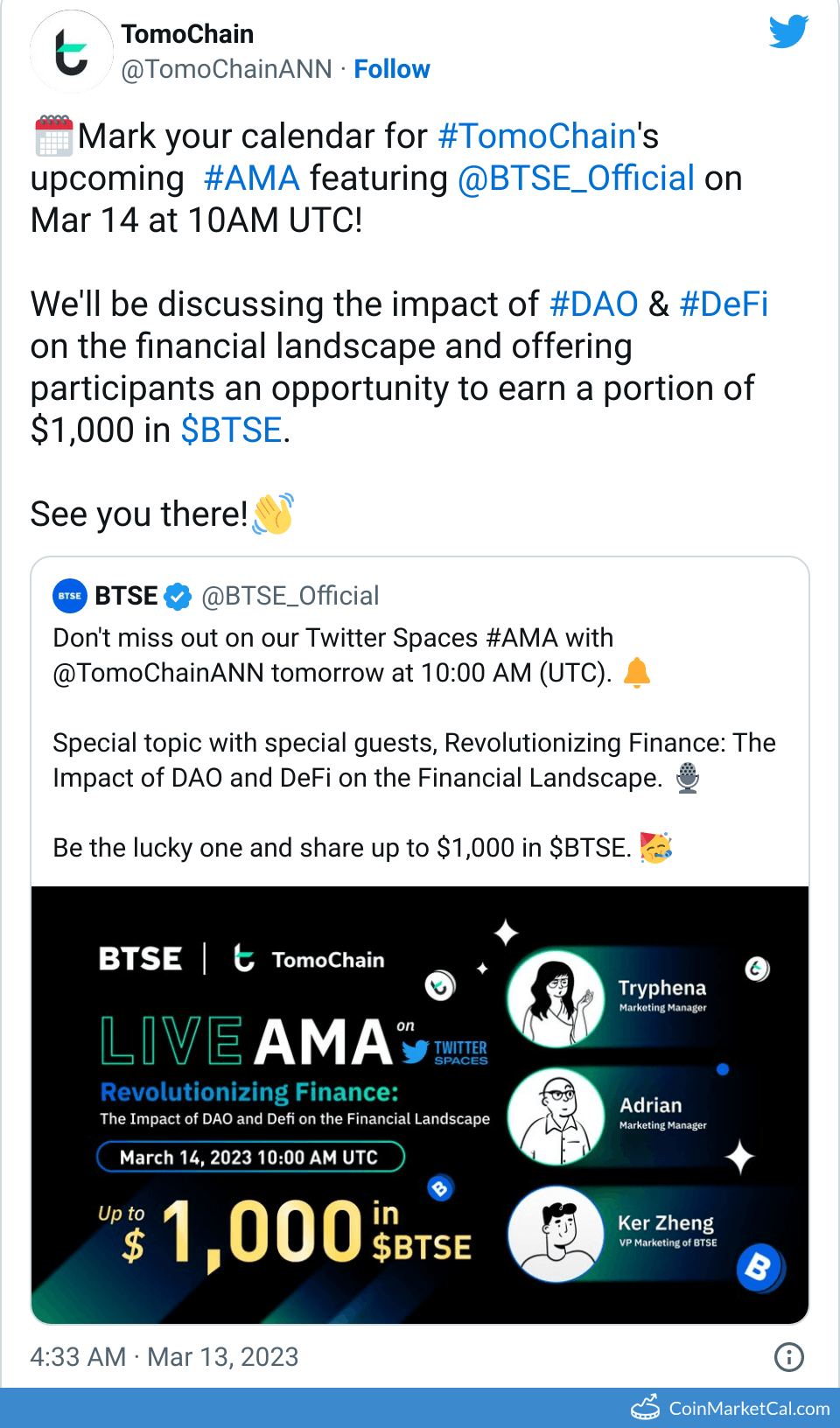Follow the TomoChain account
Viewport: 840px width, 1428px height.
point(392,69)
